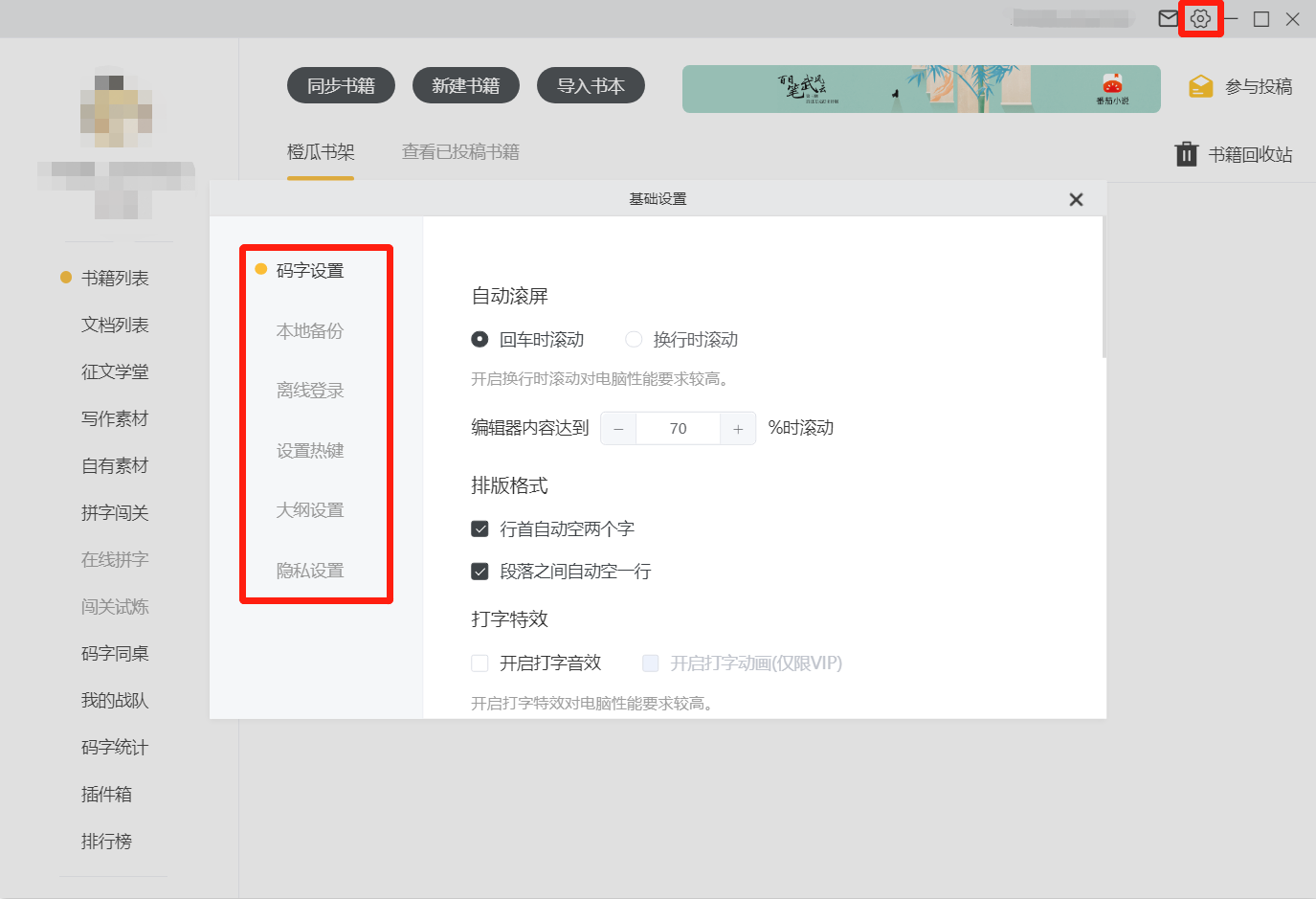1316x899 pixels.
Task: Select 本地备份 in settings menu
Action: pos(310,331)
